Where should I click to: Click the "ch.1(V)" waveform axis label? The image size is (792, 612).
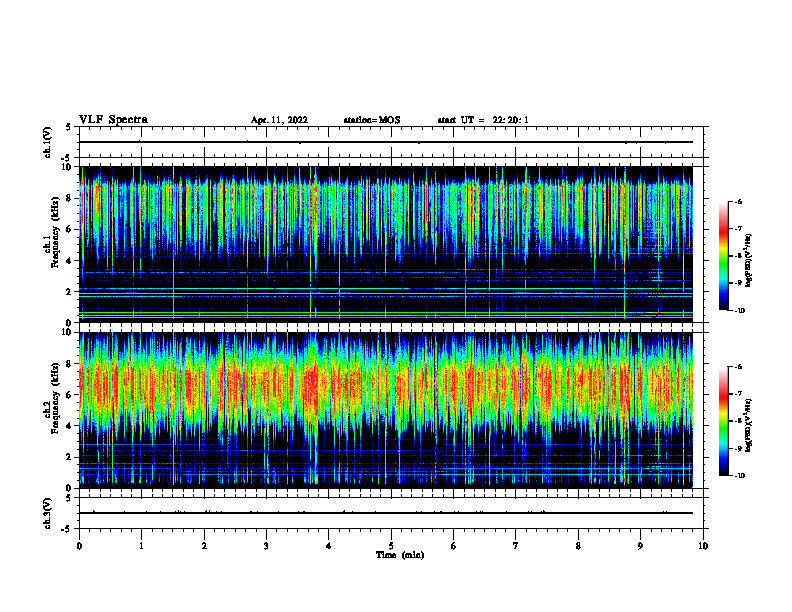[x=47, y=142]
